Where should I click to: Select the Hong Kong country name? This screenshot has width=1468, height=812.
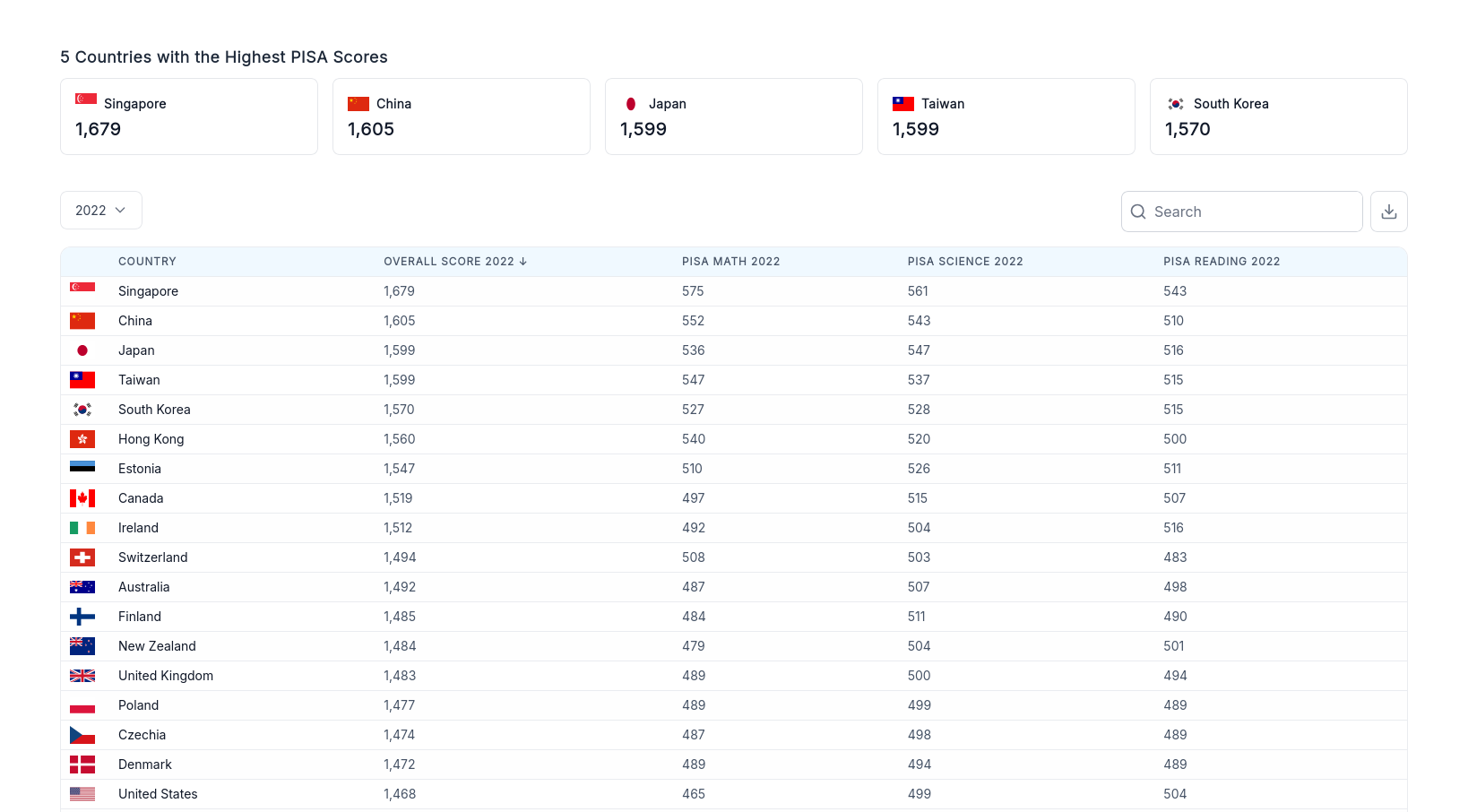click(x=151, y=439)
